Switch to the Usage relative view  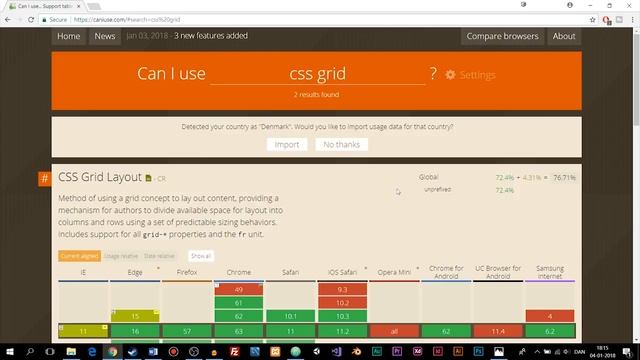[x=121, y=256]
